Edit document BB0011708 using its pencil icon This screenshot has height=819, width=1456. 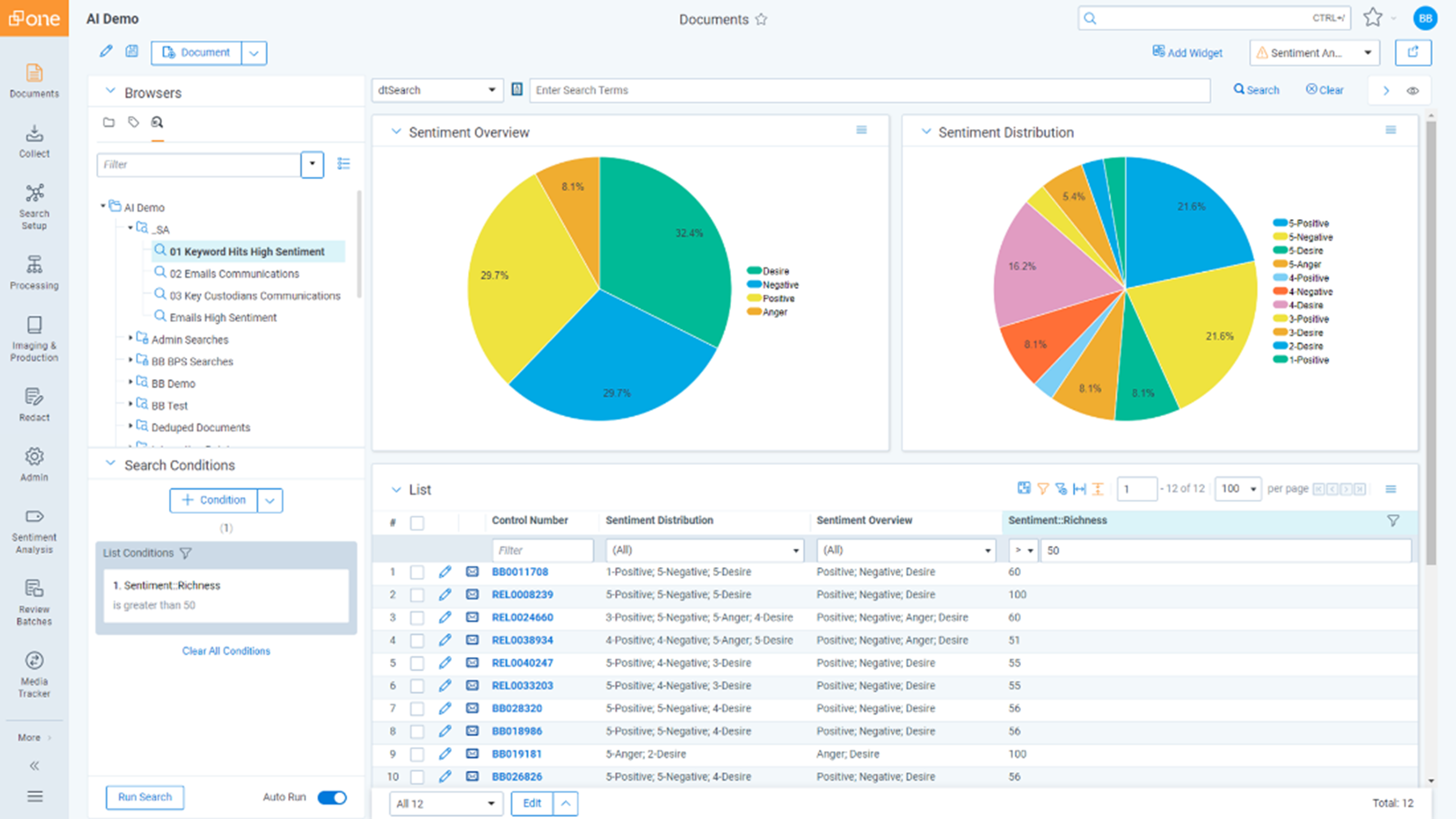pos(446,571)
